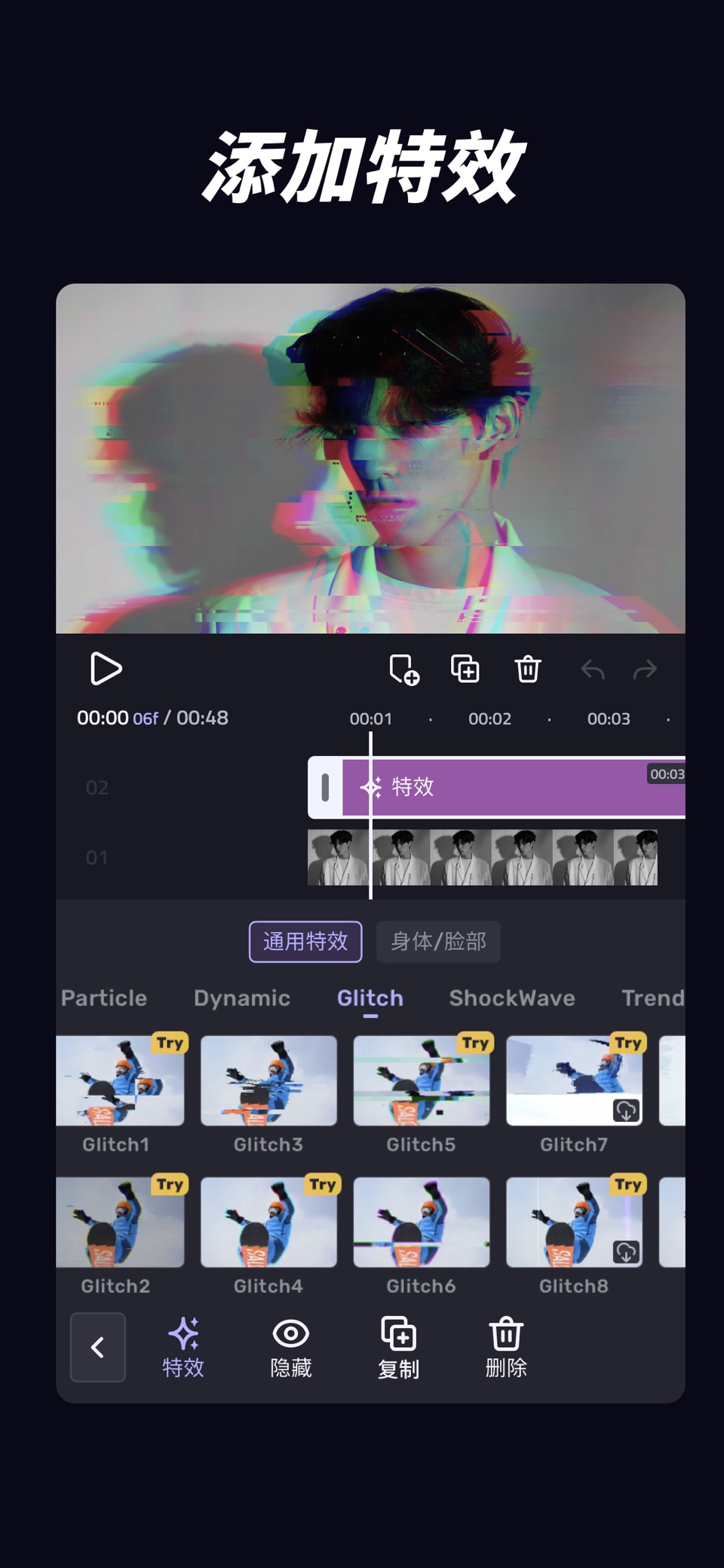Grab the left handle of effect clip
The height and width of the screenshot is (1568, 724).
325,787
